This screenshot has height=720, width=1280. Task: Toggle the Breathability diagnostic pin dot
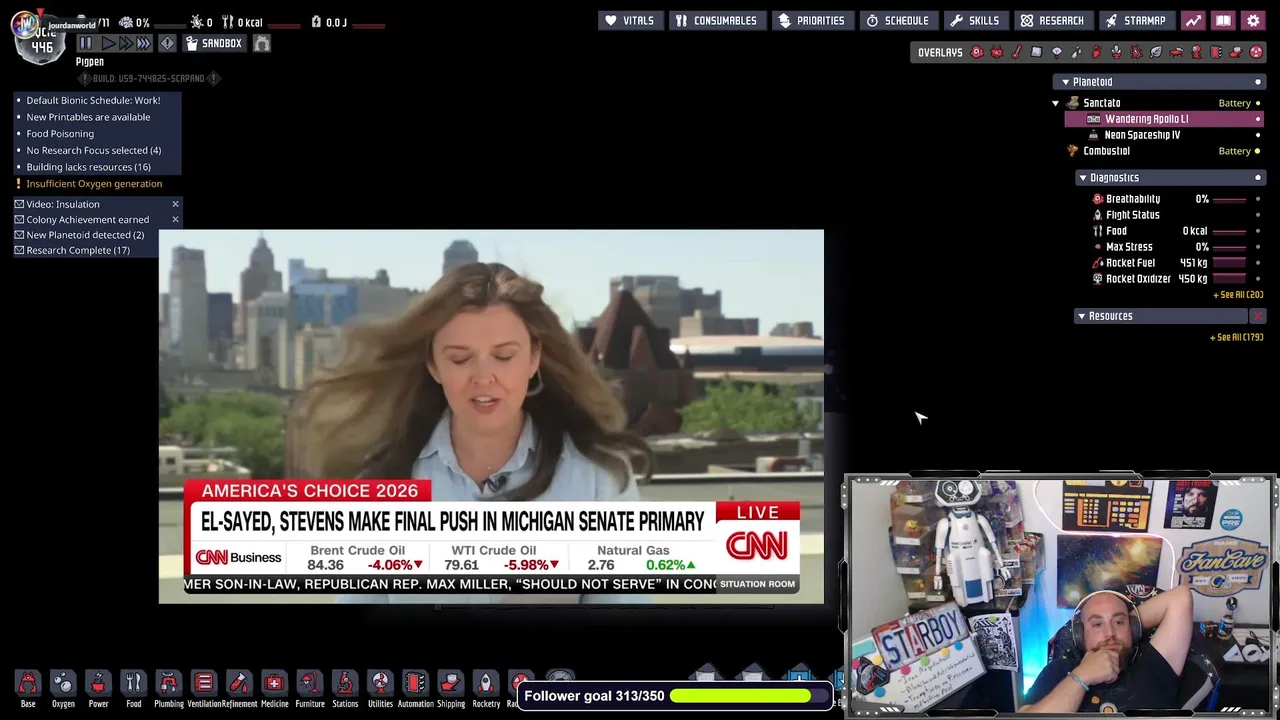[x=1258, y=199]
